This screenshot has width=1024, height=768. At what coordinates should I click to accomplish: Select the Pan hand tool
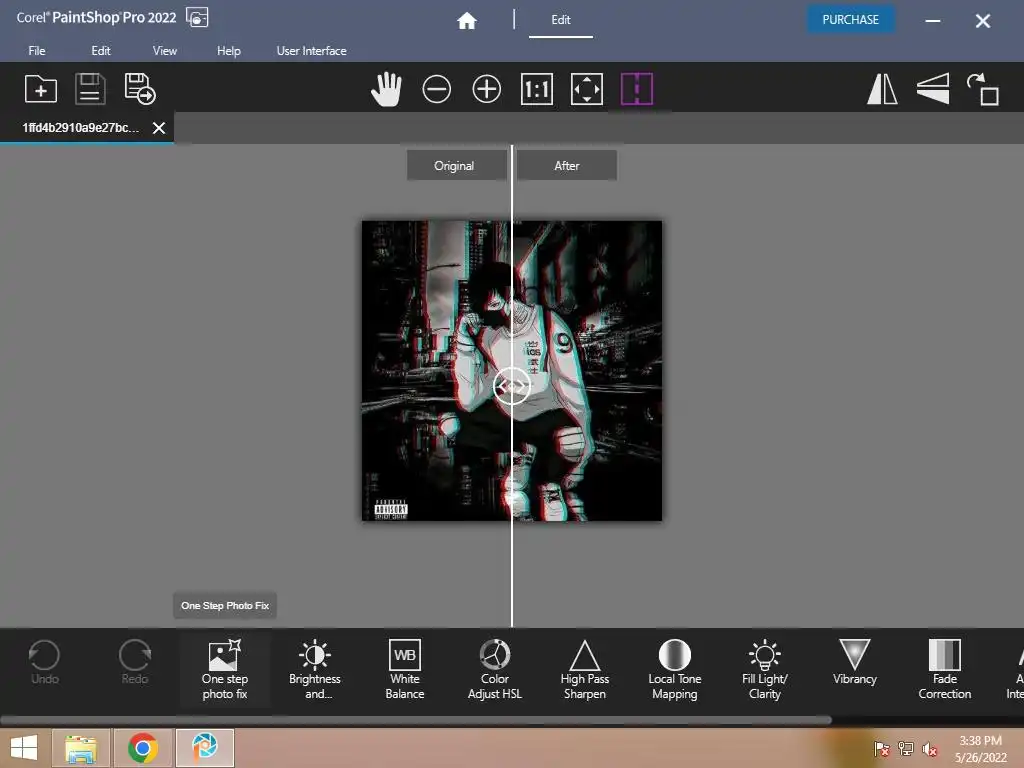point(386,89)
